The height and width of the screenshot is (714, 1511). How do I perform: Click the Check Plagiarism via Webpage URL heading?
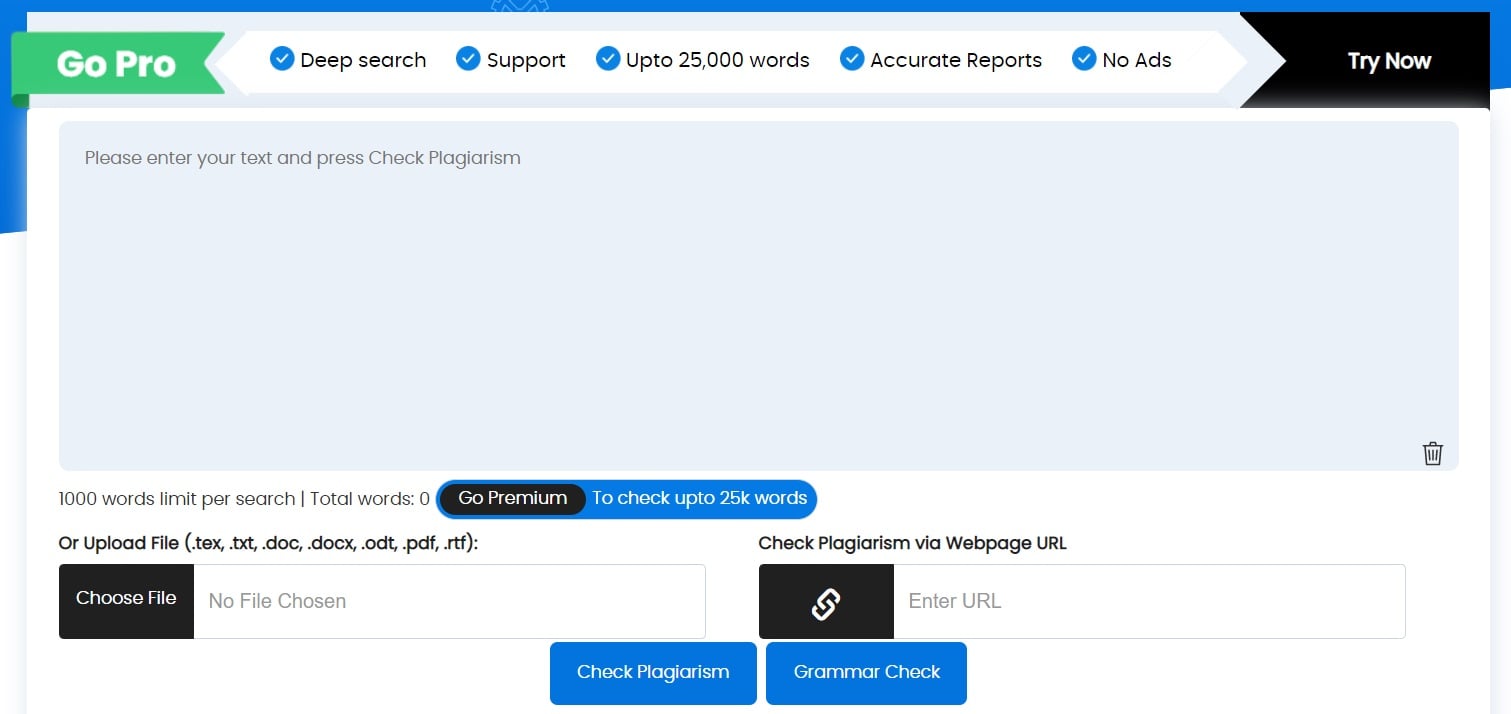pyautogui.click(x=912, y=544)
